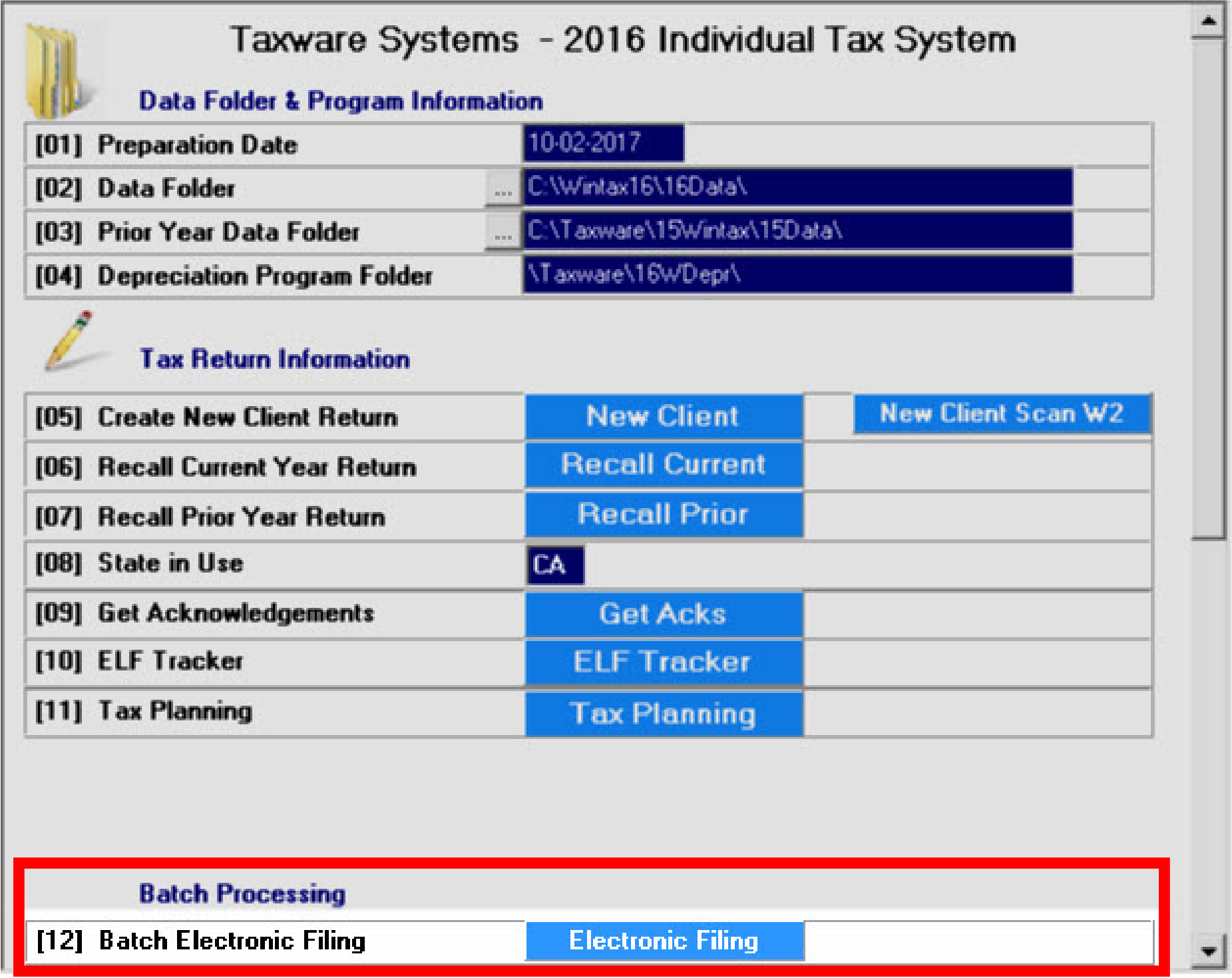Select the Prior Year Data Folder path field
The image size is (1232, 978).
pyautogui.click(x=798, y=231)
